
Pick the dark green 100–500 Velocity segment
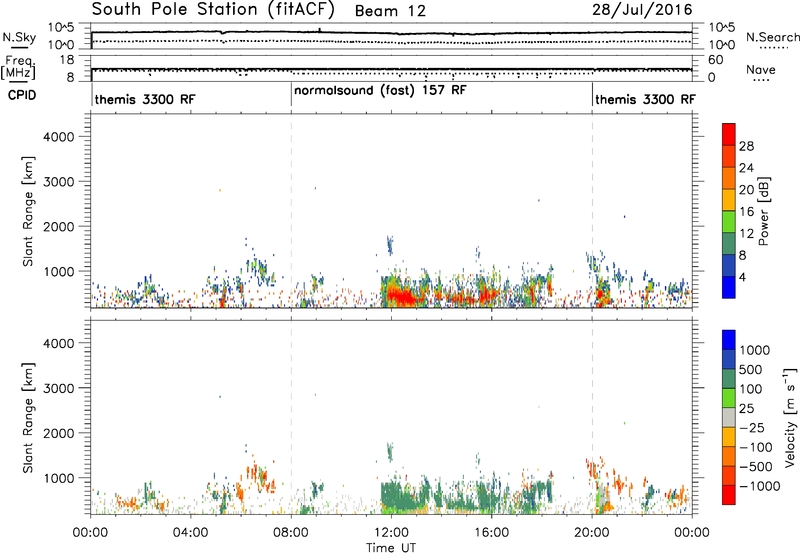click(x=729, y=379)
